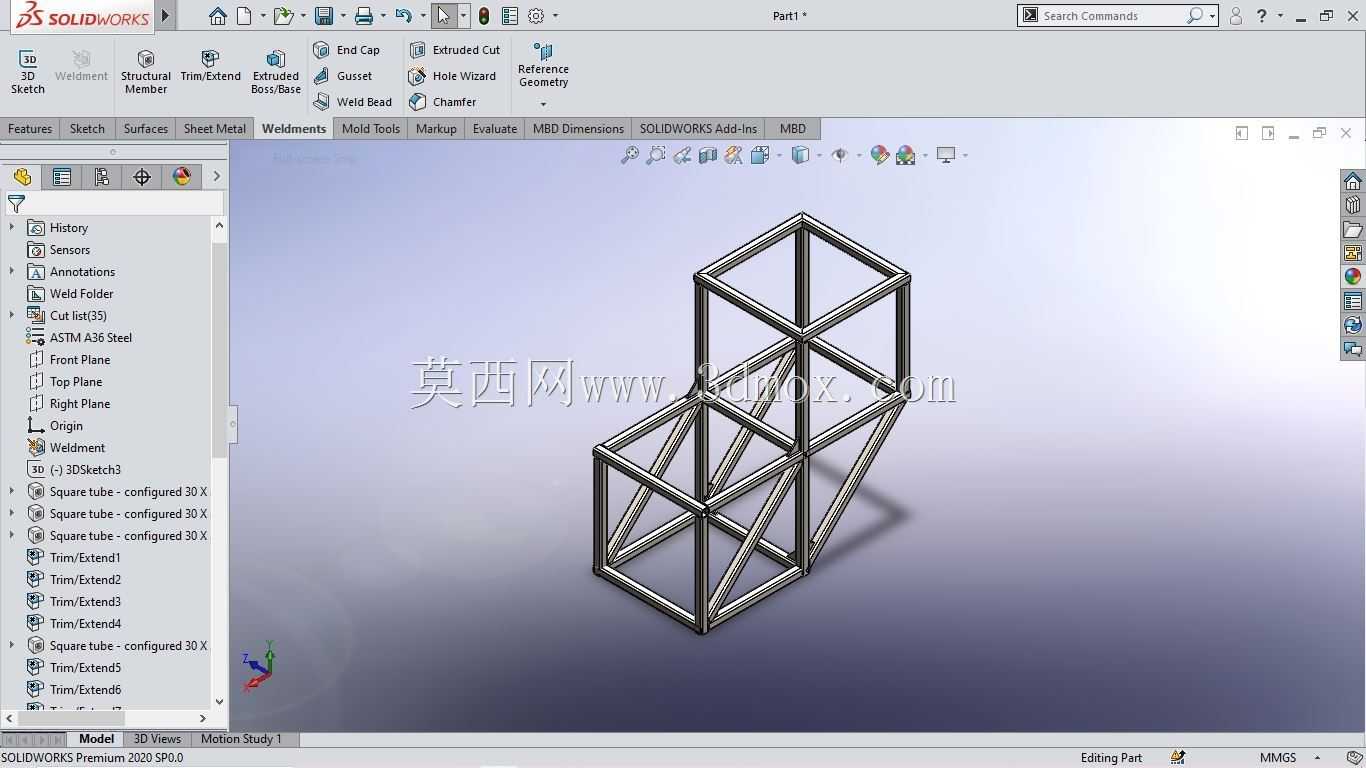Open the Section View tool

click(x=708, y=155)
